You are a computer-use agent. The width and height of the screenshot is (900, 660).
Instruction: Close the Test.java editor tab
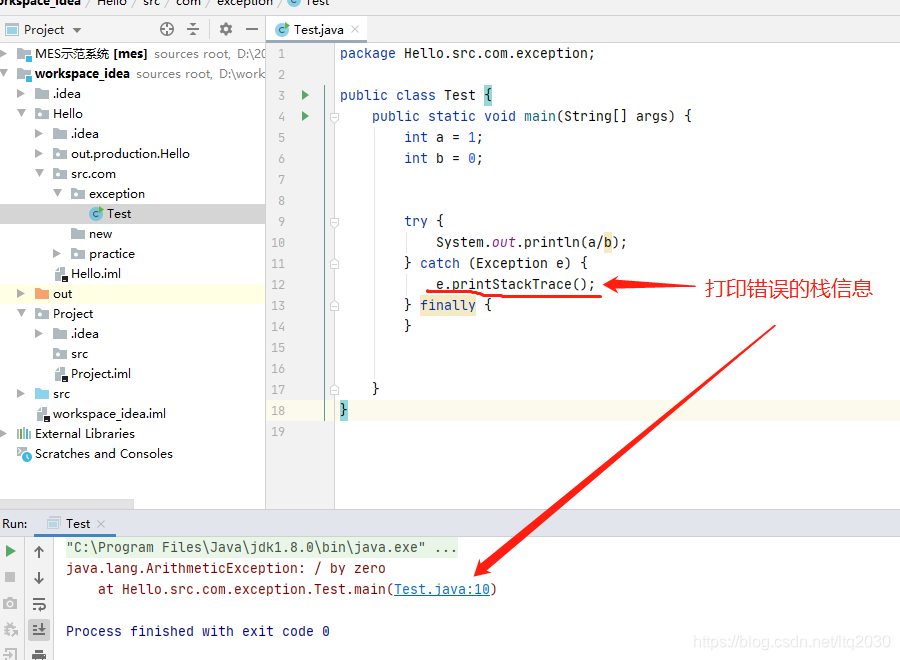(355, 29)
